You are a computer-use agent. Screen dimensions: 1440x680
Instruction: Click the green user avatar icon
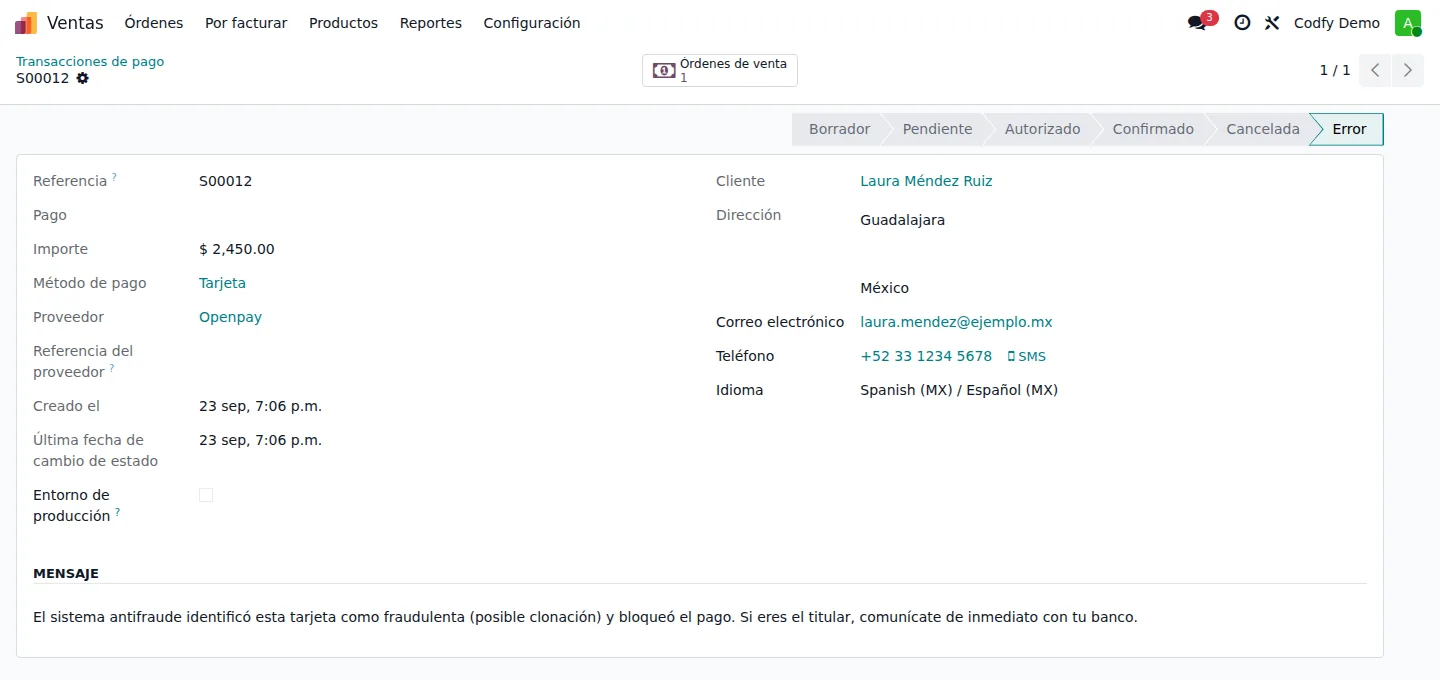[x=1408, y=23]
